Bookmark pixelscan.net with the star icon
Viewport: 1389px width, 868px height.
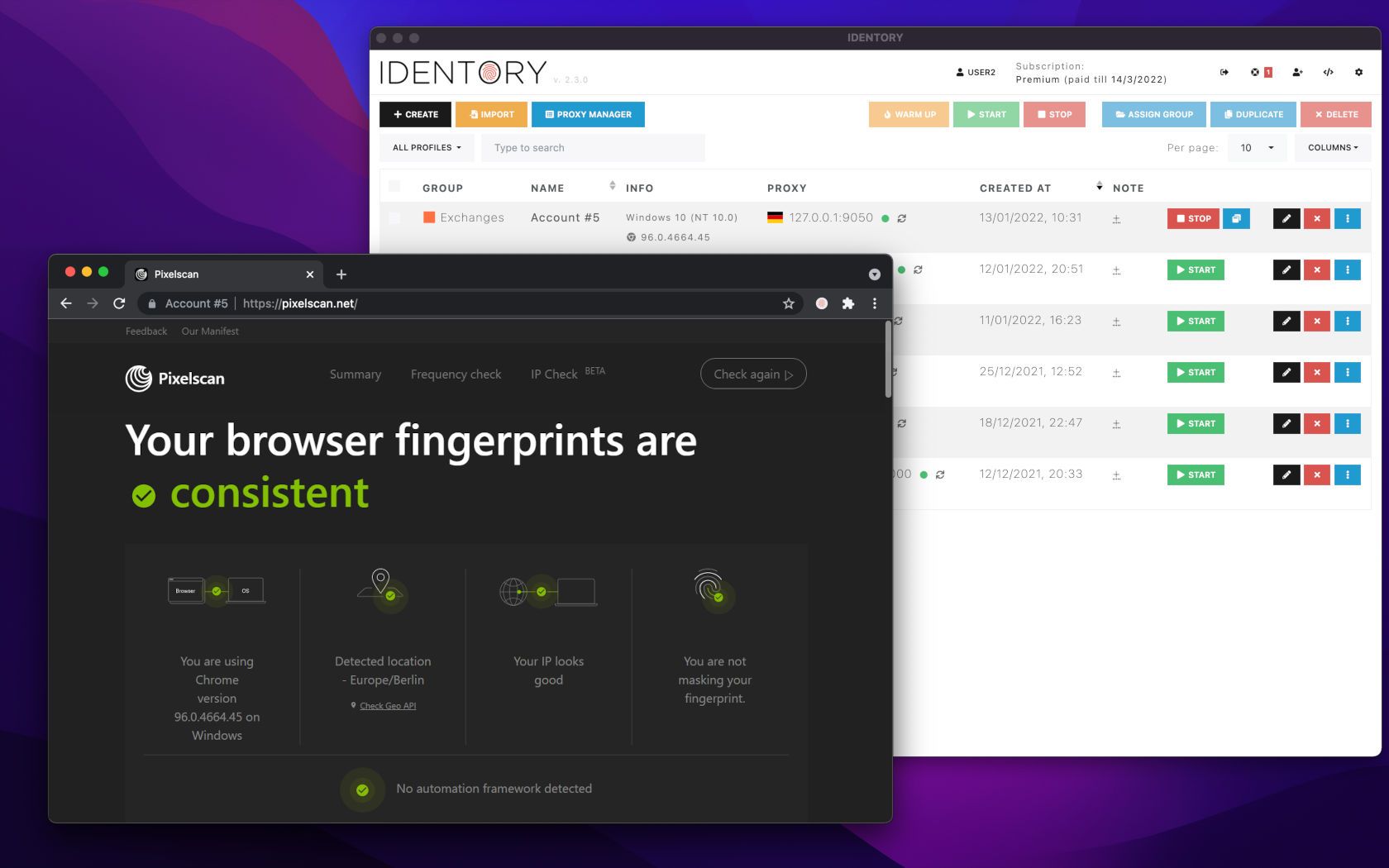(x=789, y=303)
